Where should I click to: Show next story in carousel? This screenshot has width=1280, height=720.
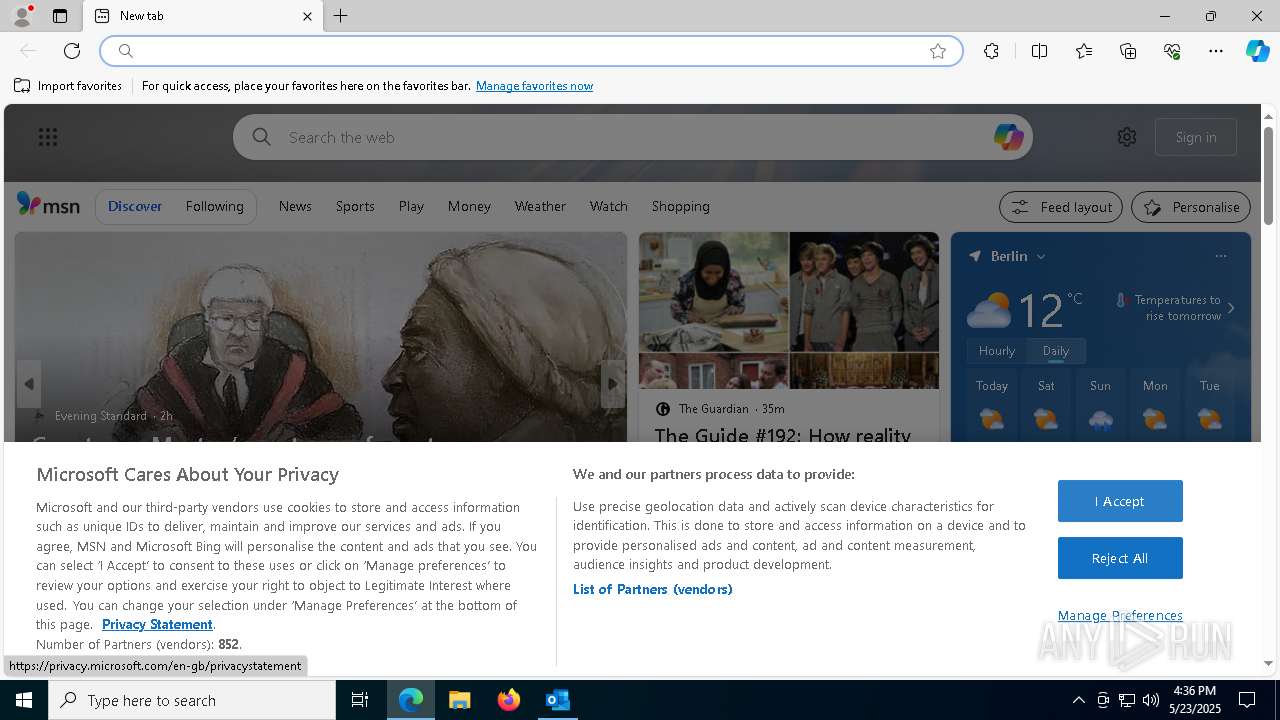click(x=613, y=384)
